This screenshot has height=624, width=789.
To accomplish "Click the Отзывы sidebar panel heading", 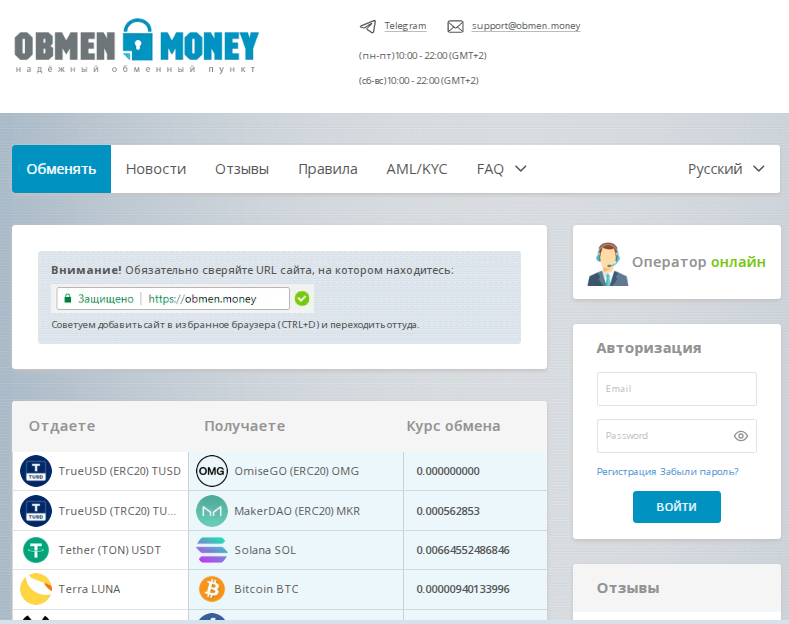I will click(x=628, y=588).
